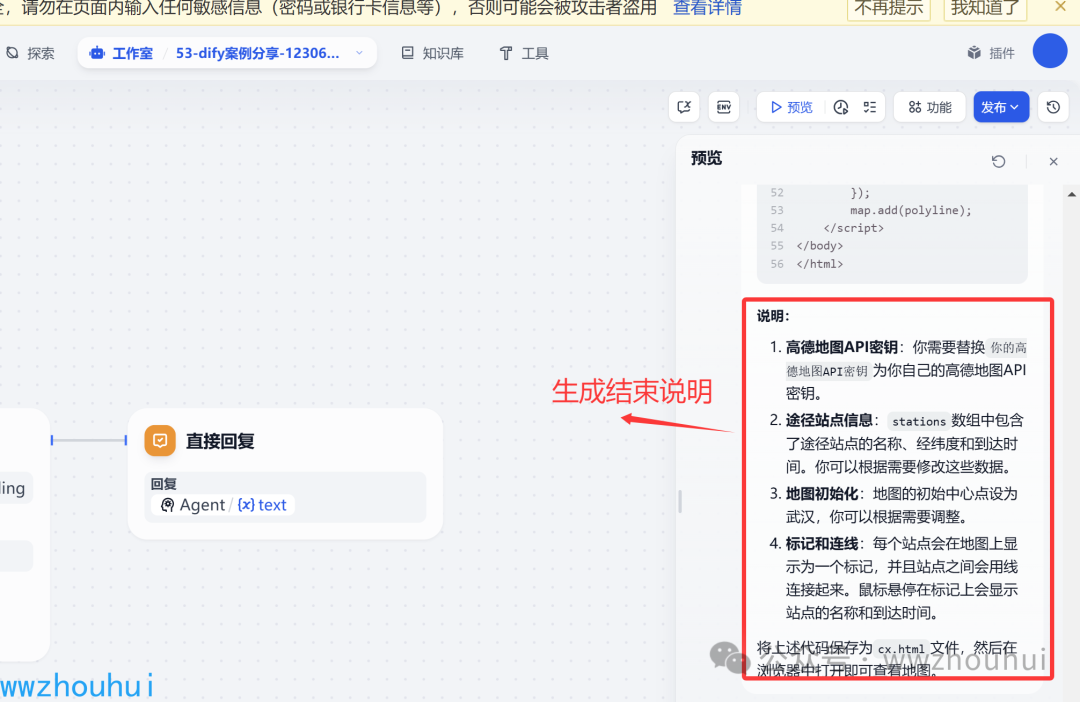Open the Studio (工作室) tab

point(121,53)
